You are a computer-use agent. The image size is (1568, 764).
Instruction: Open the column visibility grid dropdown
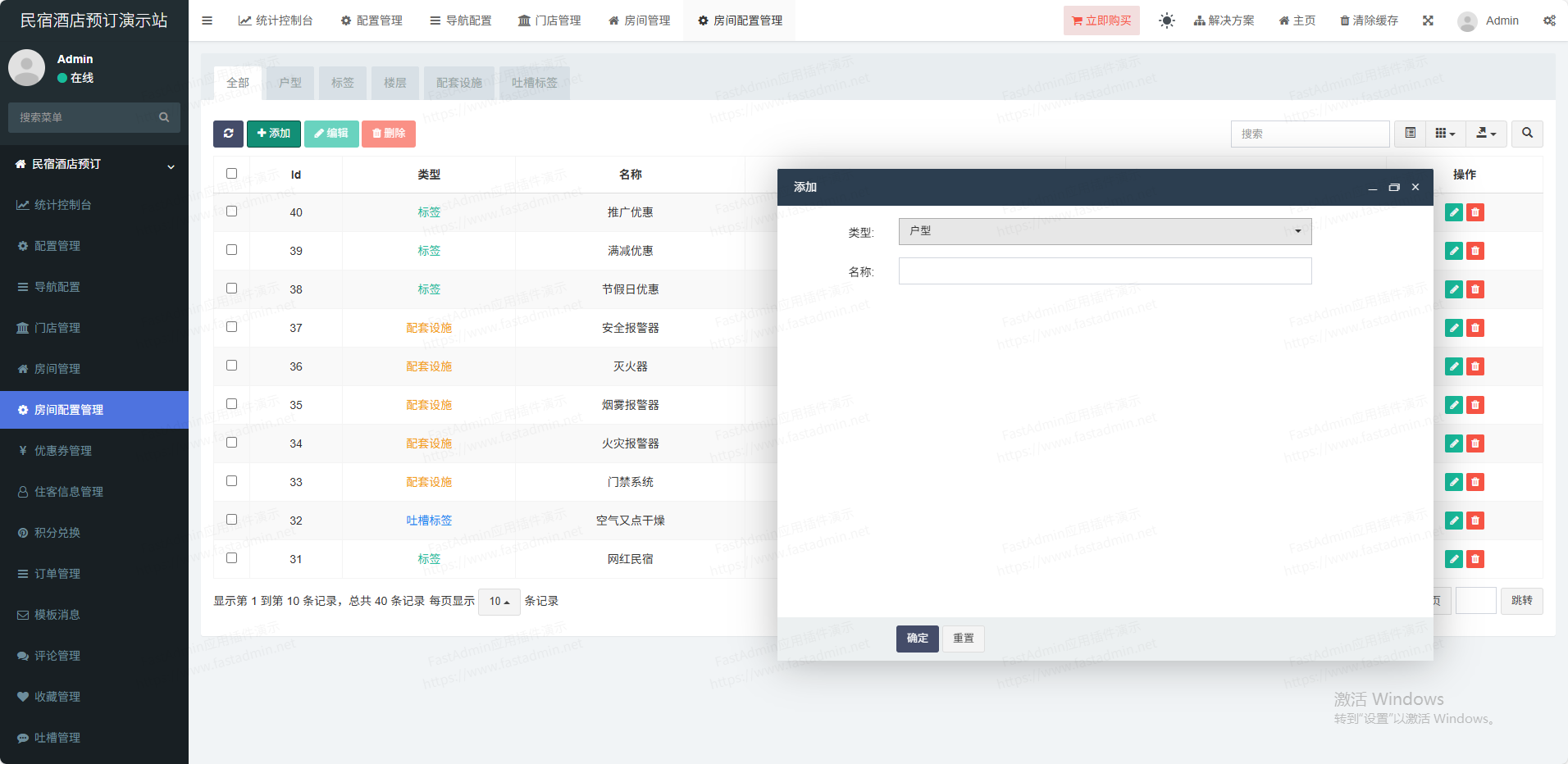[x=1445, y=134]
